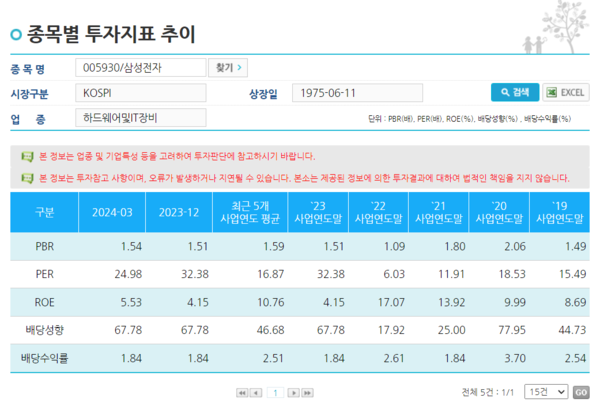Go to the previous page icon
600x406 pixels.
[x=256, y=393]
